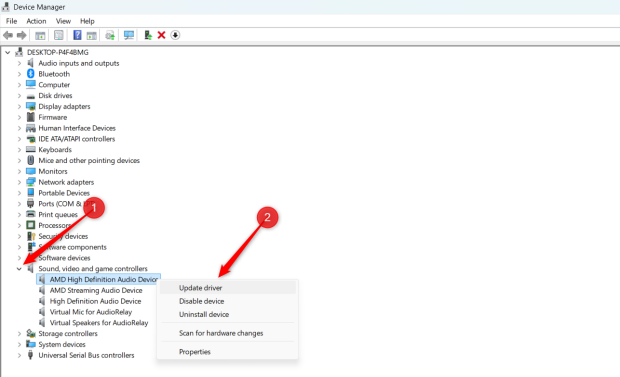Click the Audio inputs and outputs speaker icon
620x377 pixels.
[30, 63]
